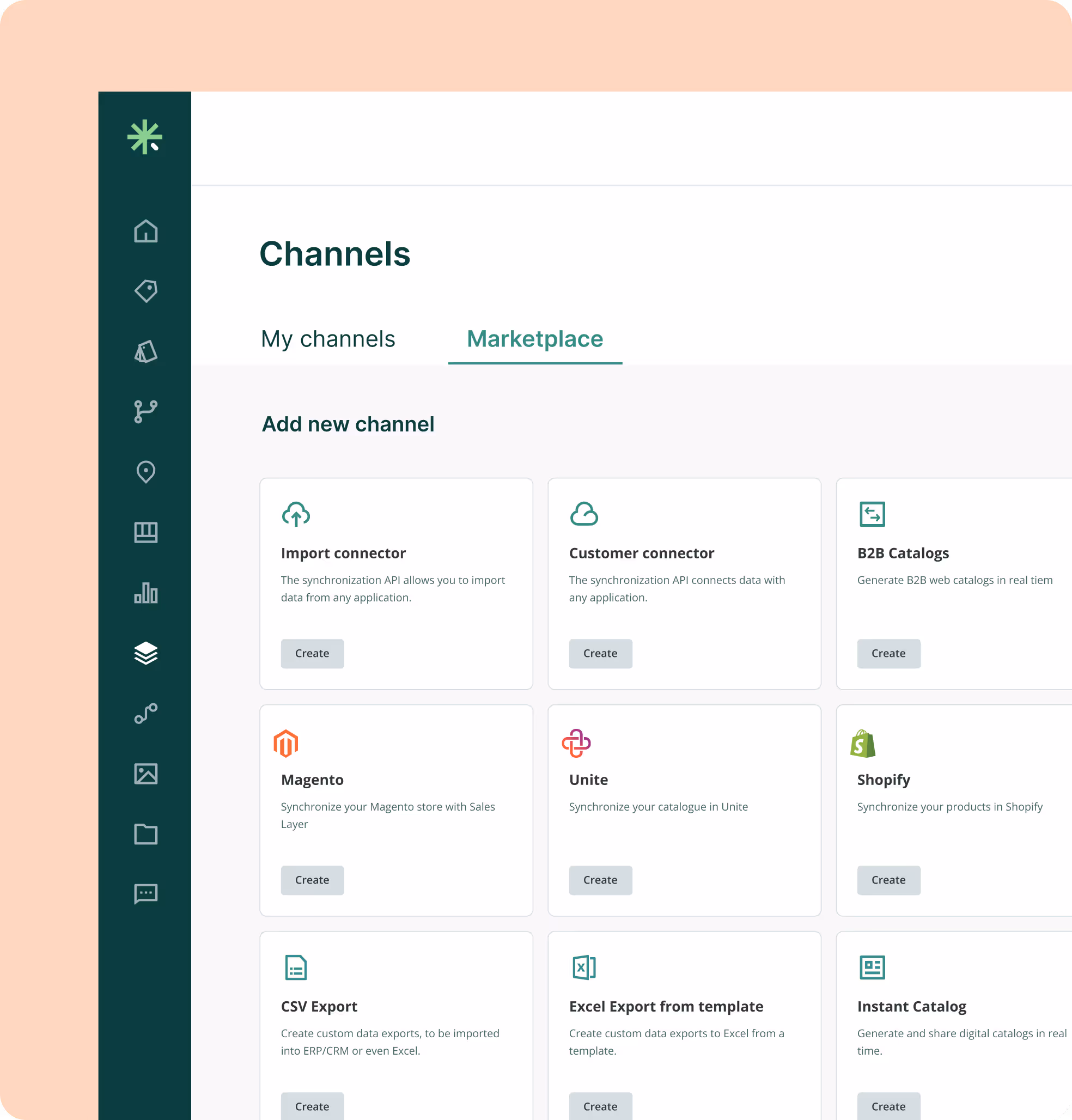
Task: Click the folder sidebar icon
Action: point(146,833)
